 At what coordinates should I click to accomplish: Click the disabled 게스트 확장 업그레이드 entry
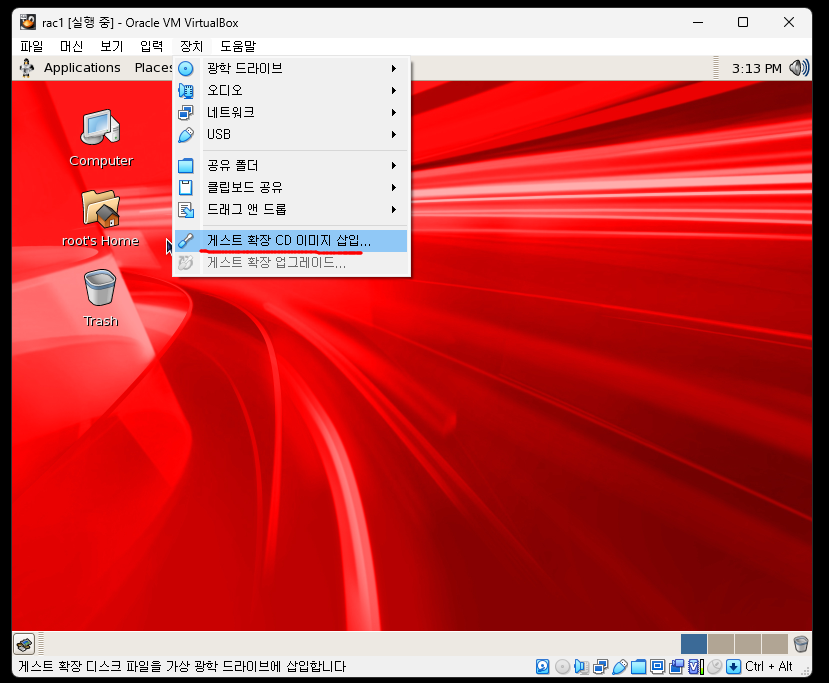291,263
